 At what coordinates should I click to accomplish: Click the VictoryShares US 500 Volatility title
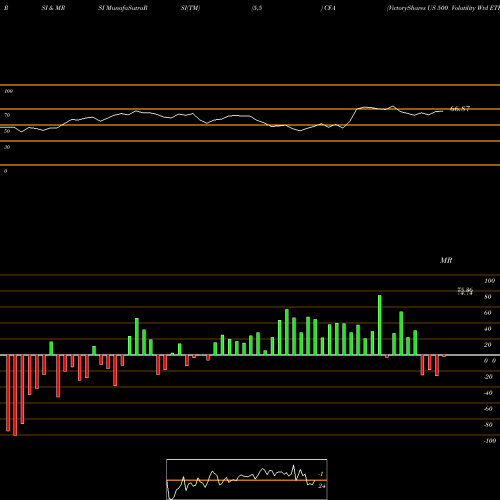tap(443, 8)
